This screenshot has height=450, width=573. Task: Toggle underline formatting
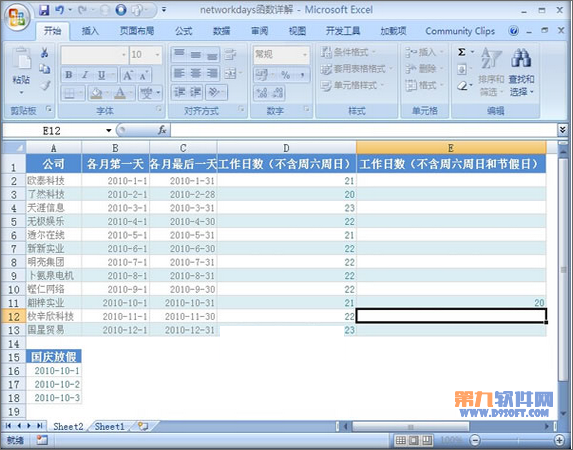click(x=102, y=75)
